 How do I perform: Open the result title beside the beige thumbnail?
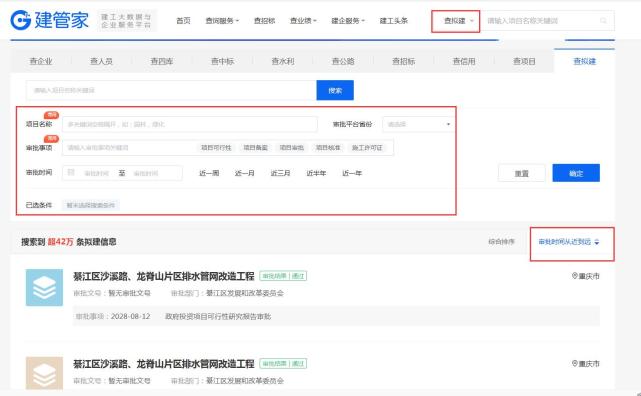(x=164, y=364)
